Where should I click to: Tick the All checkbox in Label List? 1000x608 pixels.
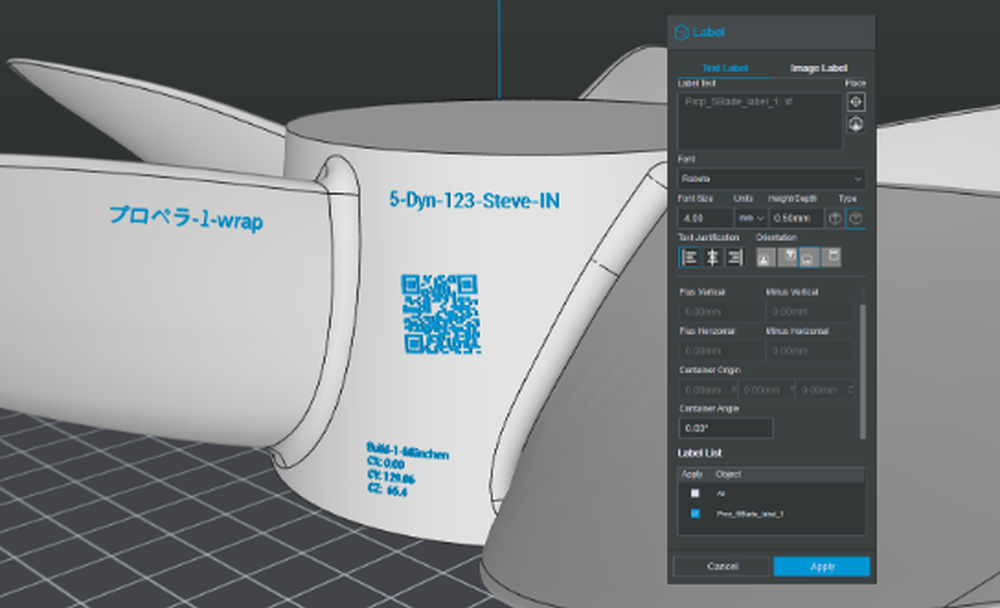tap(695, 493)
